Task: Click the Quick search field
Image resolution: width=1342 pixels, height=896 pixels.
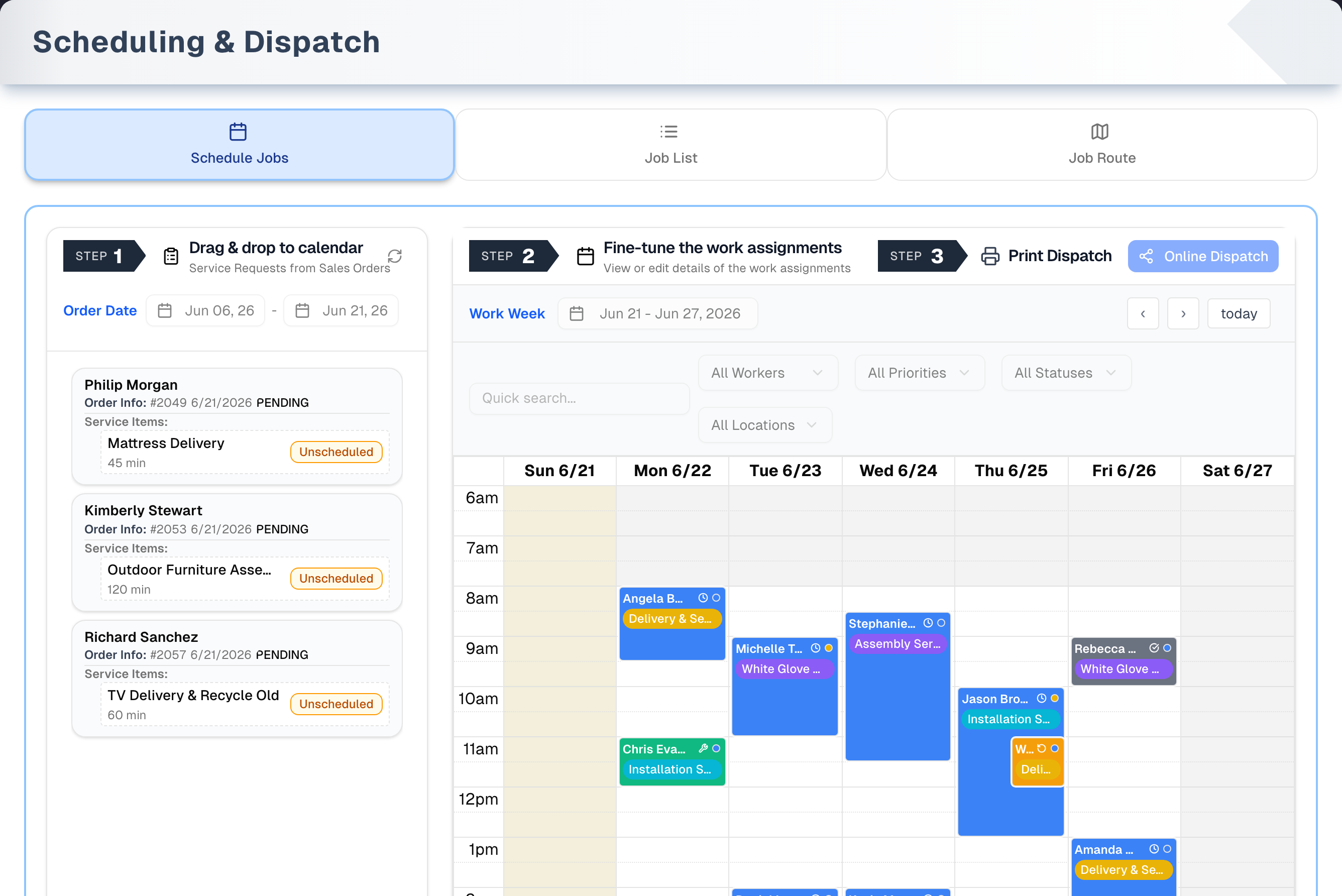Action: point(579,398)
